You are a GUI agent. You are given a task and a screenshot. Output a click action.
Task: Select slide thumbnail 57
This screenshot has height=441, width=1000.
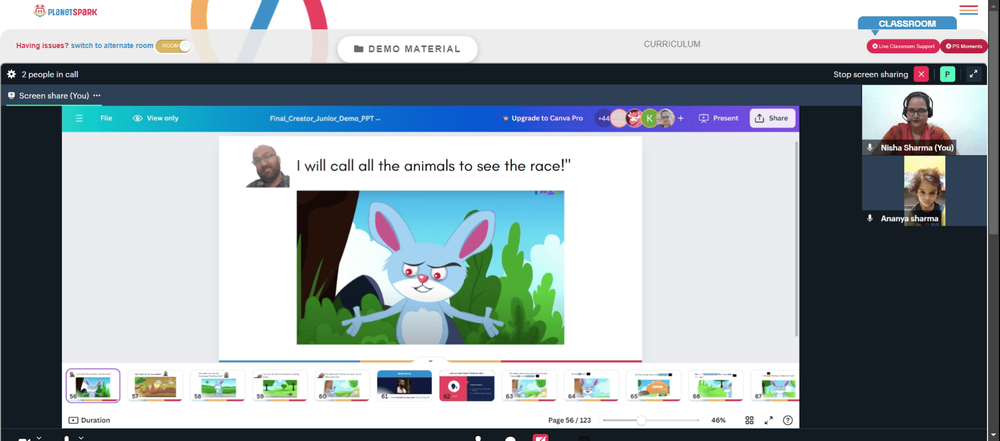click(155, 385)
